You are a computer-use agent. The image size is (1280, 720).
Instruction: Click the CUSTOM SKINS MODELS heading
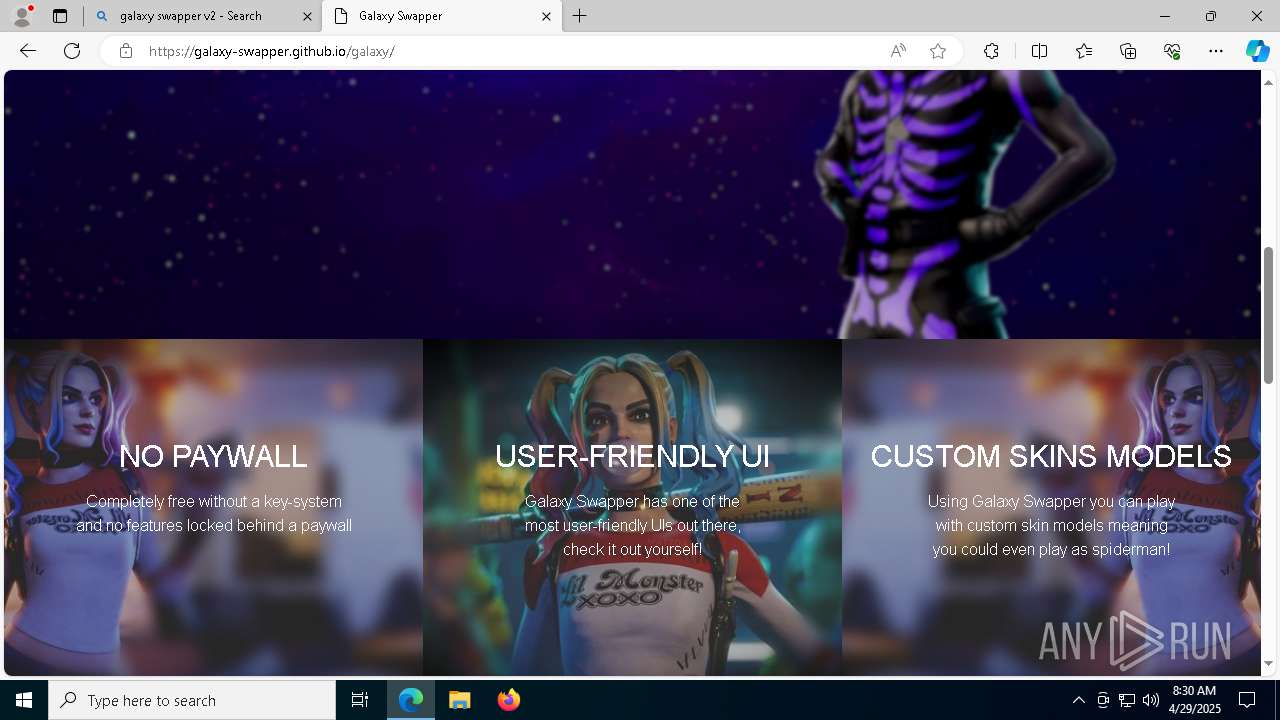click(1051, 456)
